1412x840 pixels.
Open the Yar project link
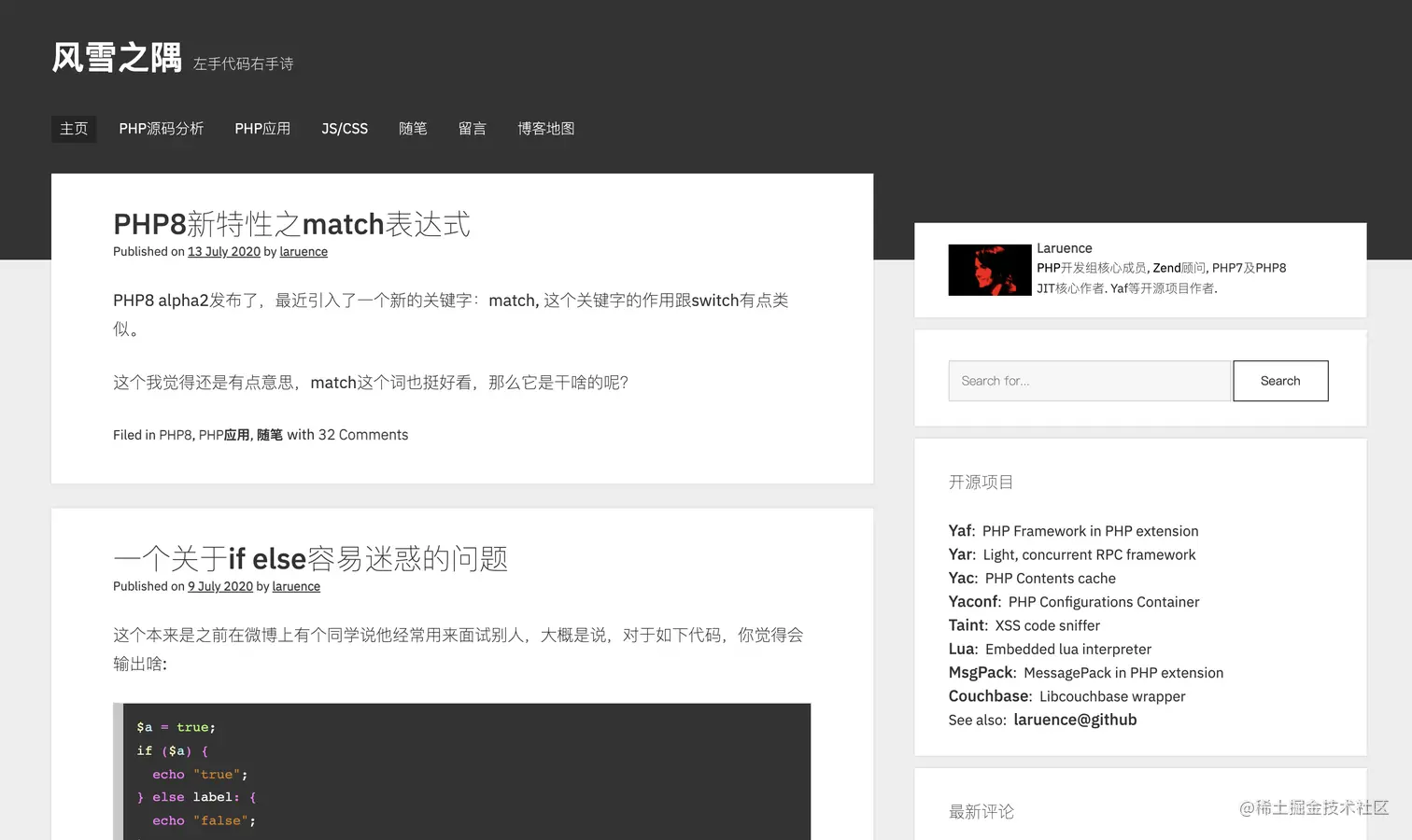point(960,554)
